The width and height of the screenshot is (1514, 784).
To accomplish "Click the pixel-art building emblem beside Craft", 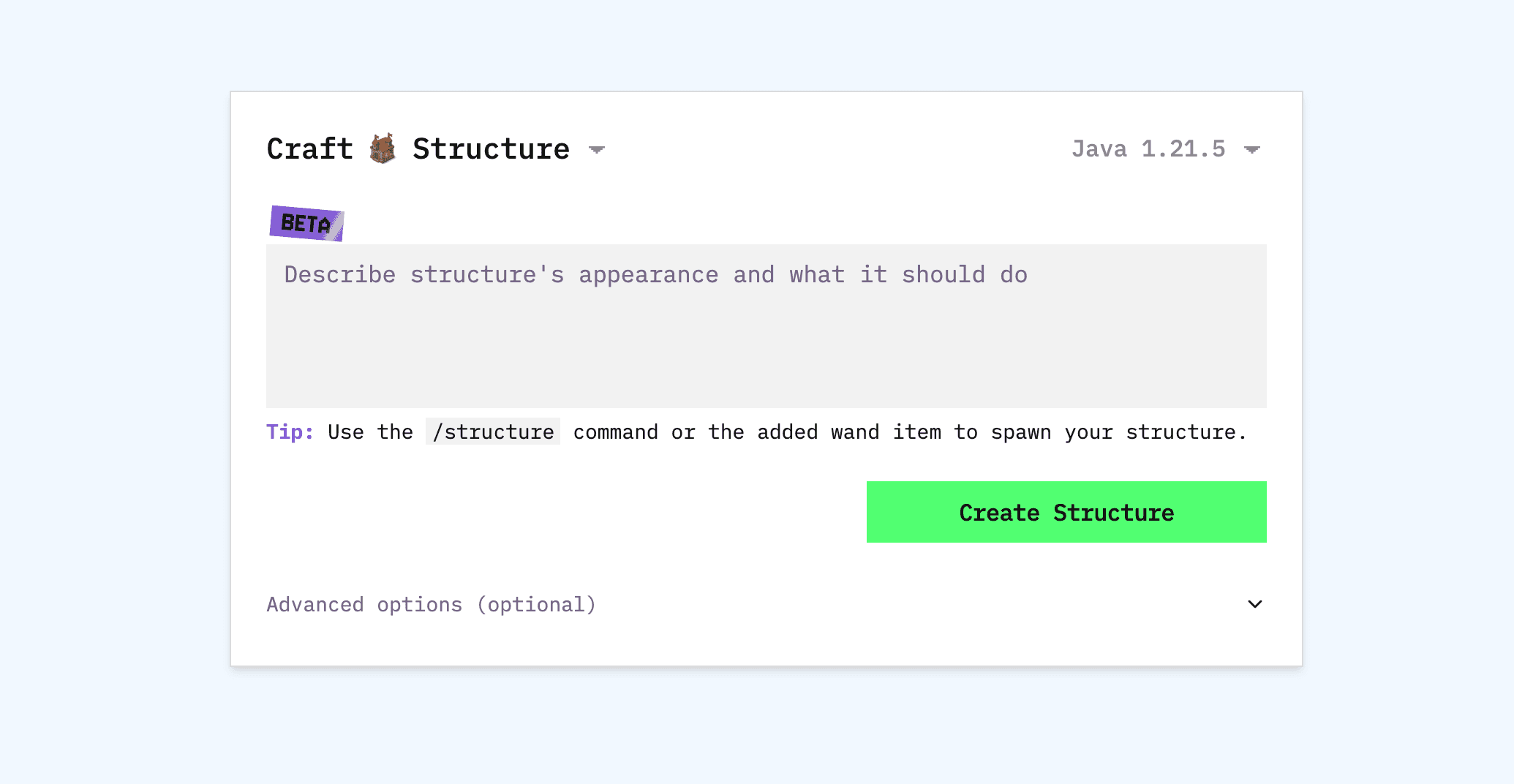I will pyautogui.click(x=384, y=148).
